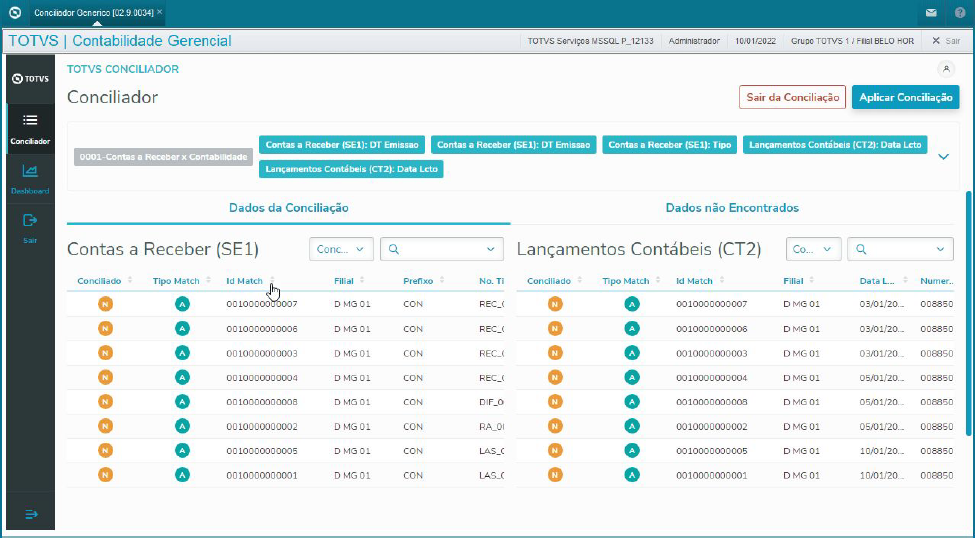Click the user avatar circle icon

[946, 69]
